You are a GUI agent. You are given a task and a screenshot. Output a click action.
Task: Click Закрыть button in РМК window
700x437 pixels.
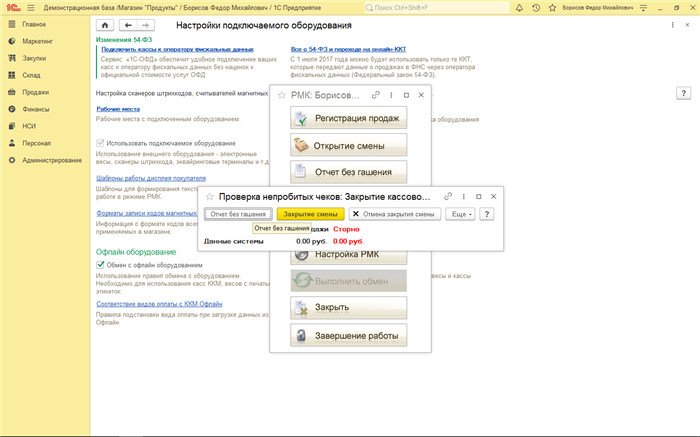click(x=349, y=308)
